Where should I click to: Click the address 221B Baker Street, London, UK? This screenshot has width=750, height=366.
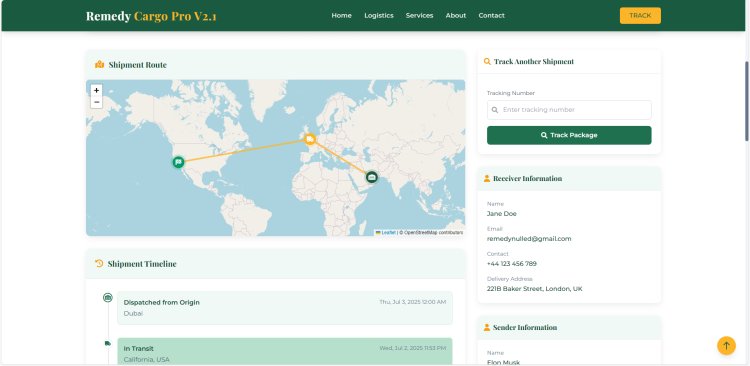535,288
